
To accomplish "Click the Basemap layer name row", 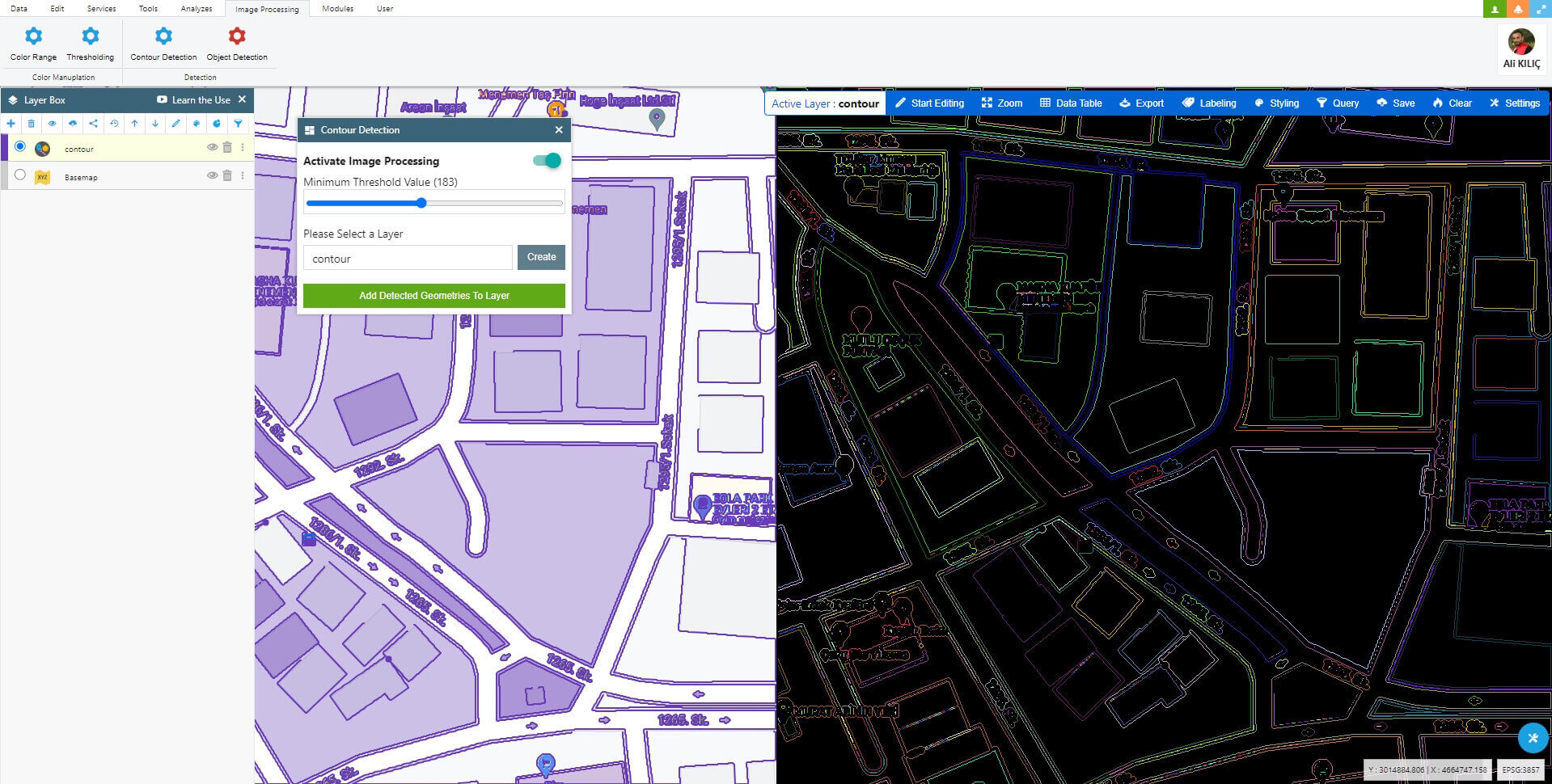I will (x=127, y=176).
